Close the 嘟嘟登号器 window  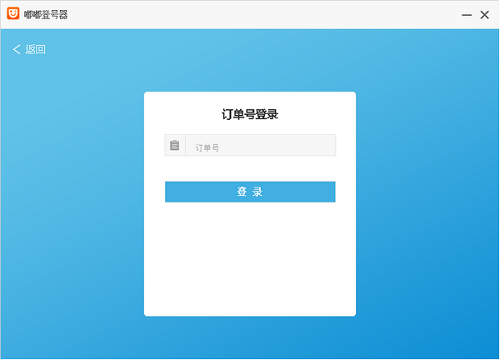(x=485, y=15)
